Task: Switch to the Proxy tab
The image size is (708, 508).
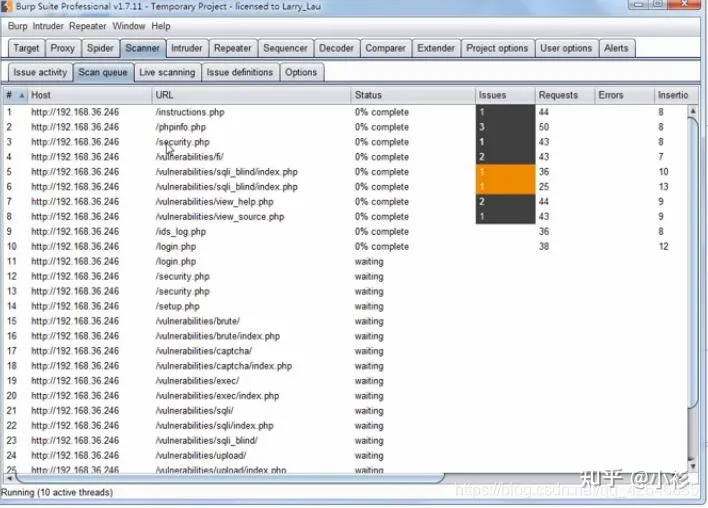Action: (x=62, y=48)
